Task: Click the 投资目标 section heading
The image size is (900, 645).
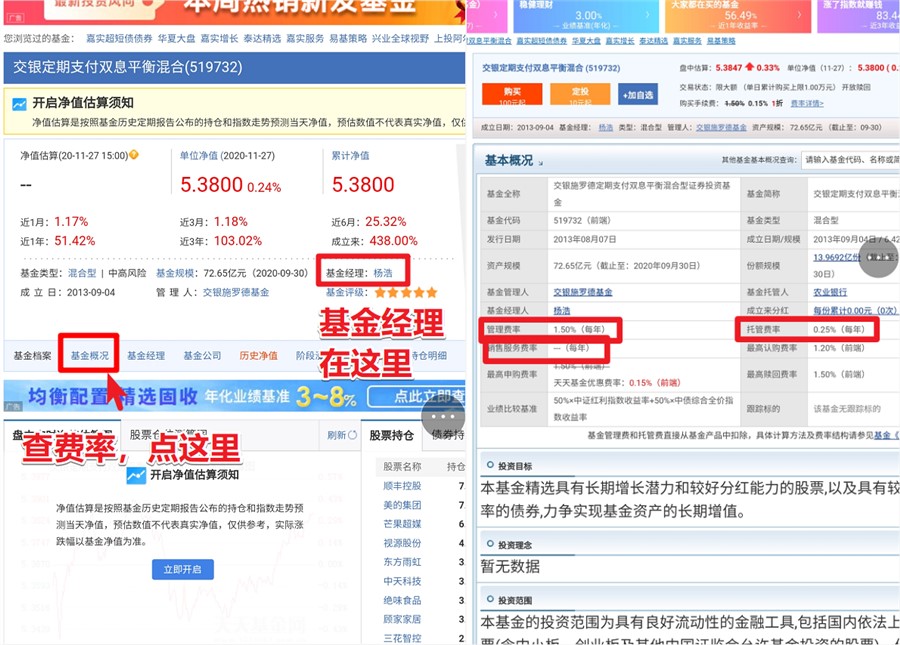Action: point(515,466)
